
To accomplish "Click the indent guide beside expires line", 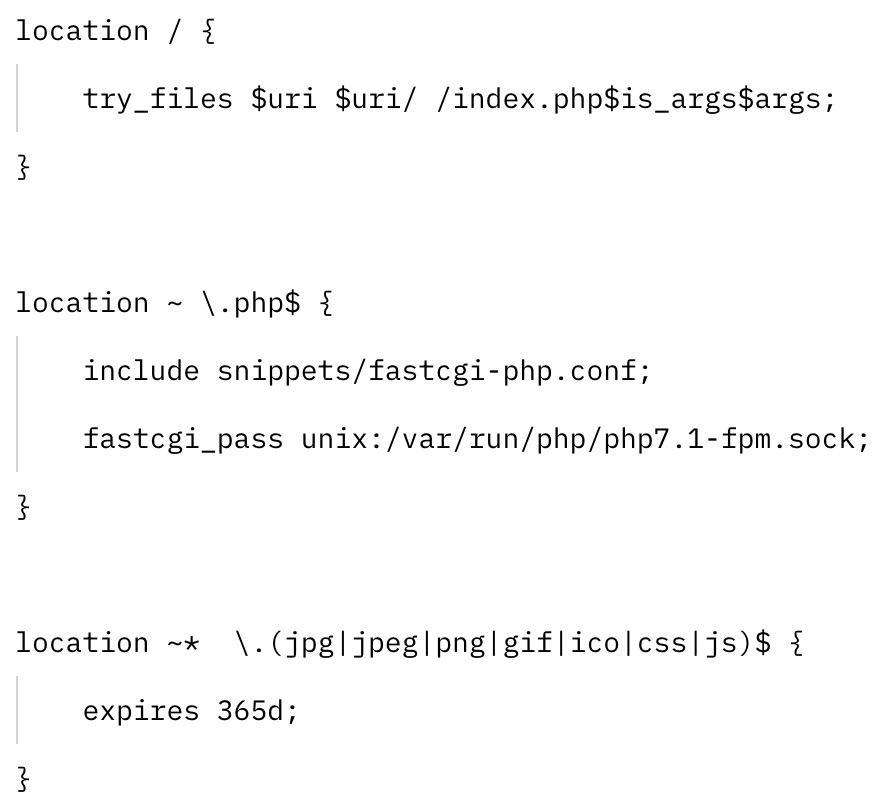I will [x=17, y=711].
